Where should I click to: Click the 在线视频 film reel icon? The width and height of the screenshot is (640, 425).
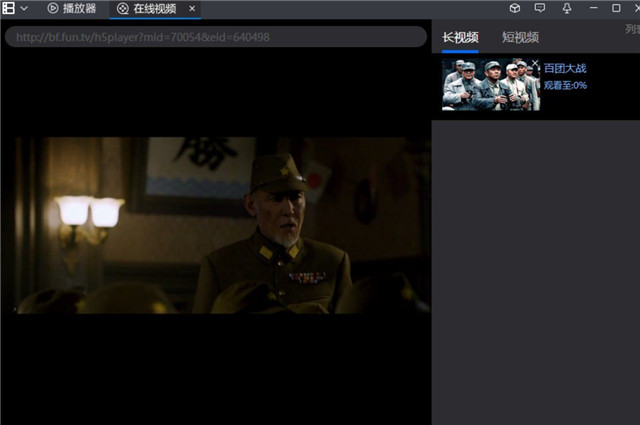tap(122, 9)
